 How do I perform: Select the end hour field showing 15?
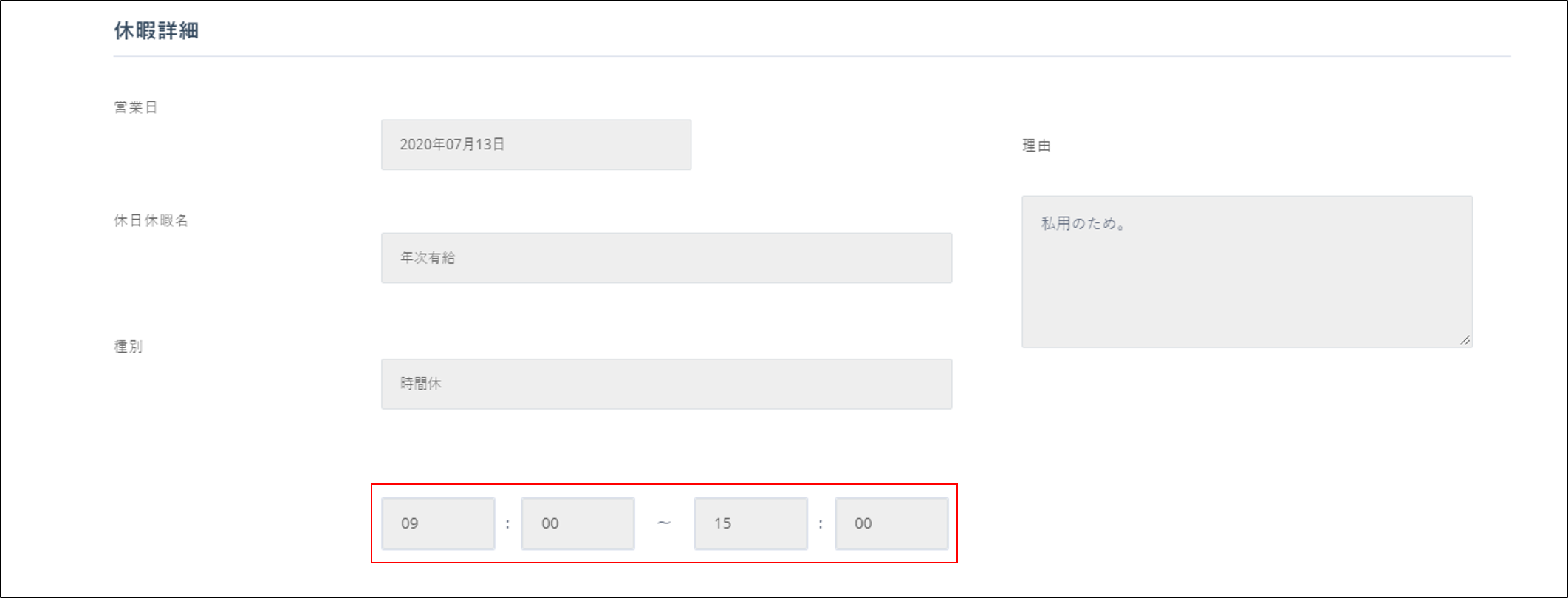click(x=750, y=523)
